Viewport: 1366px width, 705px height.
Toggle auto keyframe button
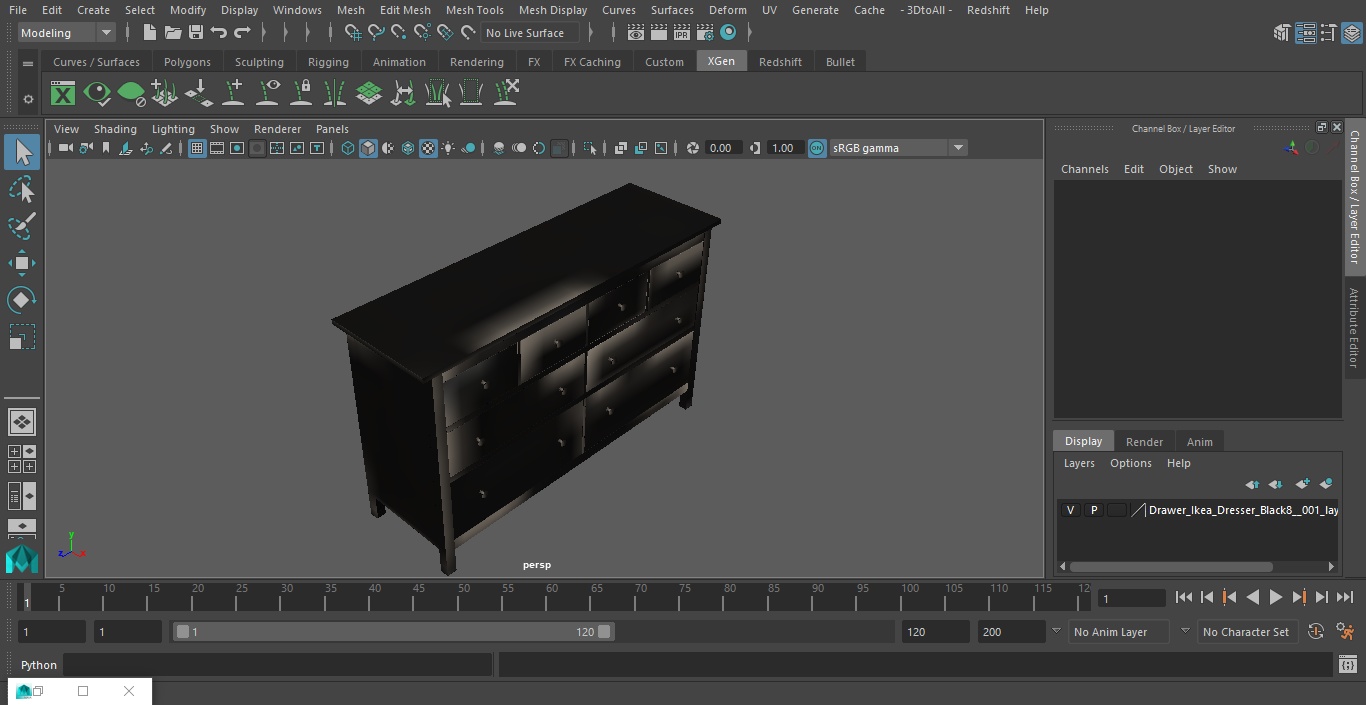(x=1316, y=632)
